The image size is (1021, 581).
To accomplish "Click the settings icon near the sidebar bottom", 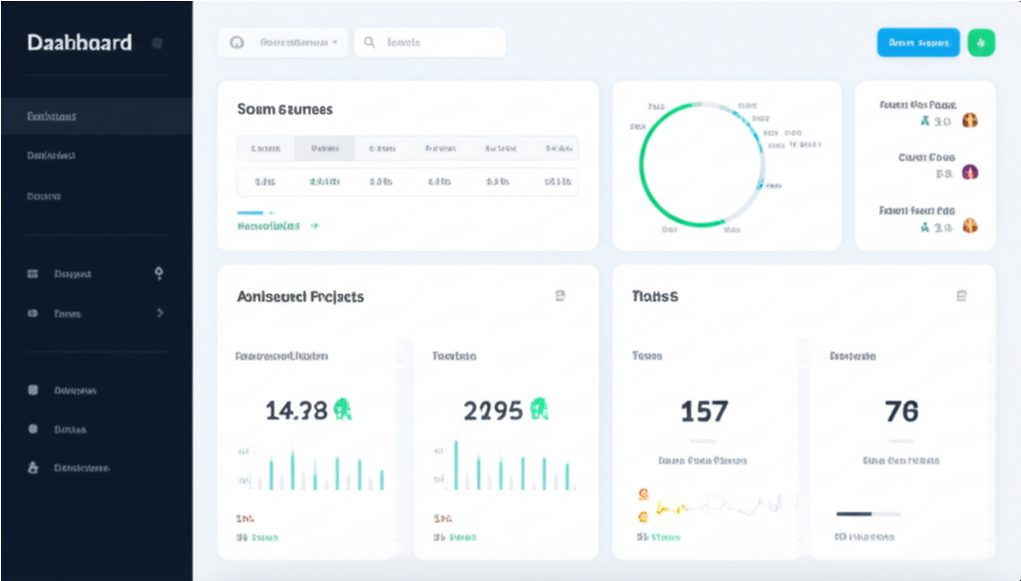I will coord(33,429).
